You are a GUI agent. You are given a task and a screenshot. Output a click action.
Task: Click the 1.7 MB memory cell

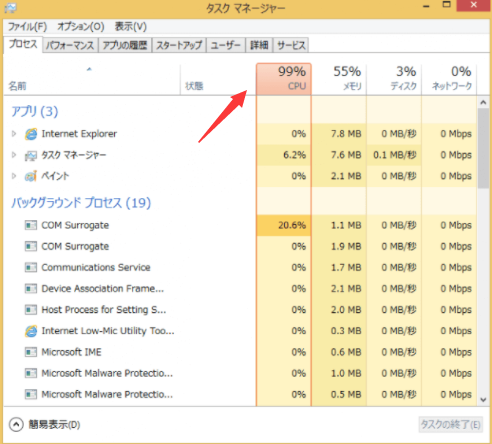coord(339,267)
